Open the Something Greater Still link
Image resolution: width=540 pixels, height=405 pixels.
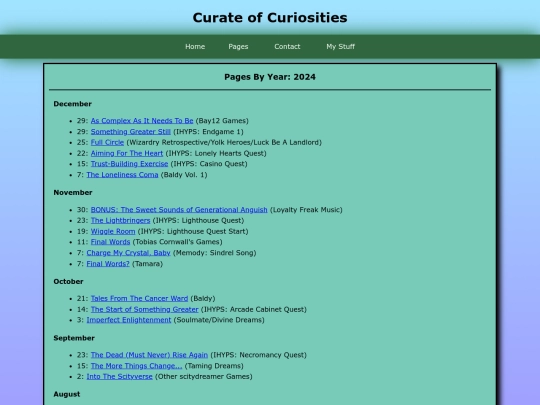(131, 132)
